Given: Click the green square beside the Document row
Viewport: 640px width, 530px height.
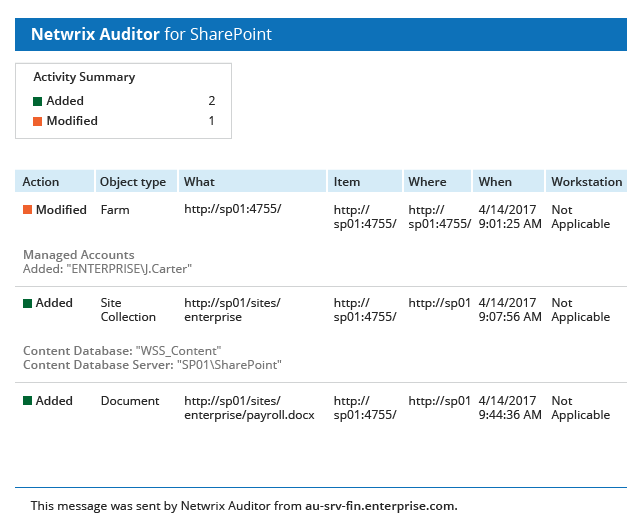Looking at the screenshot, I should click(28, 401).
